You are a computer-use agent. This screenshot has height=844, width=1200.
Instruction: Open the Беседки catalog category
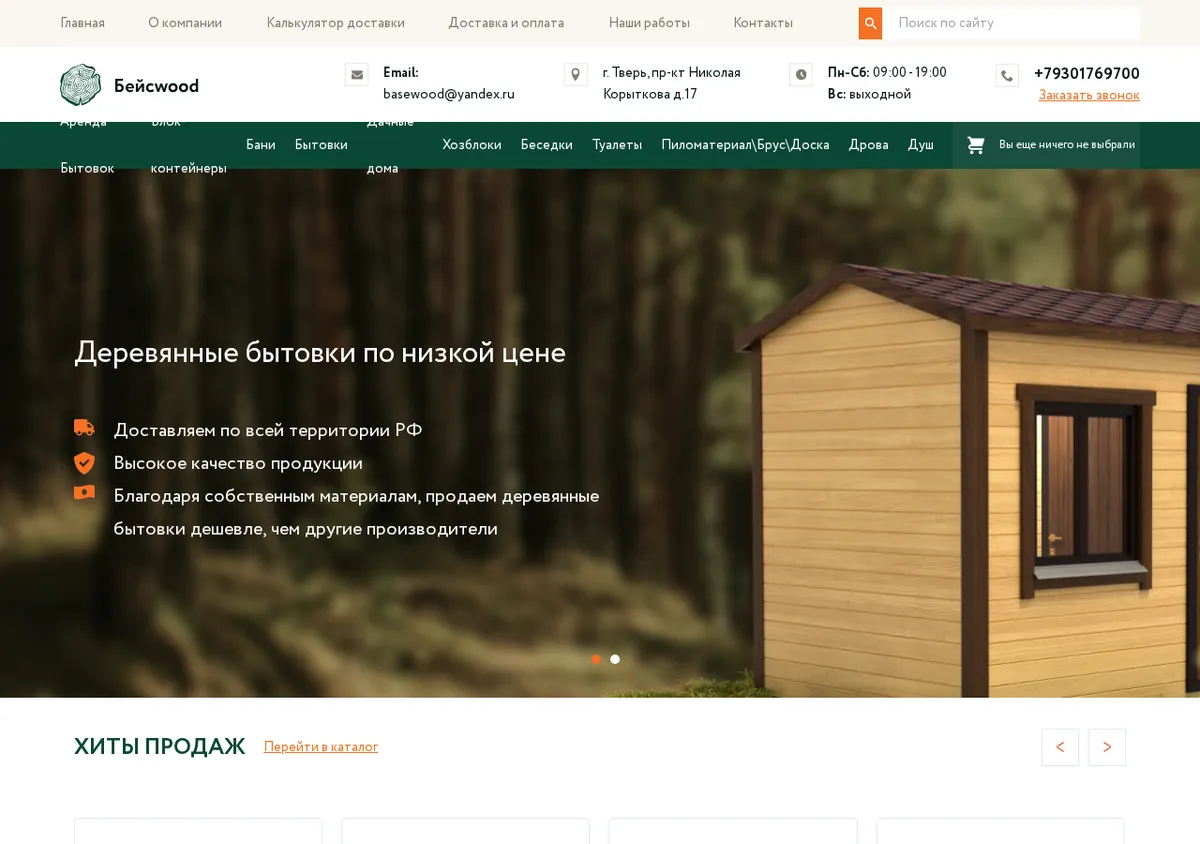546,145
